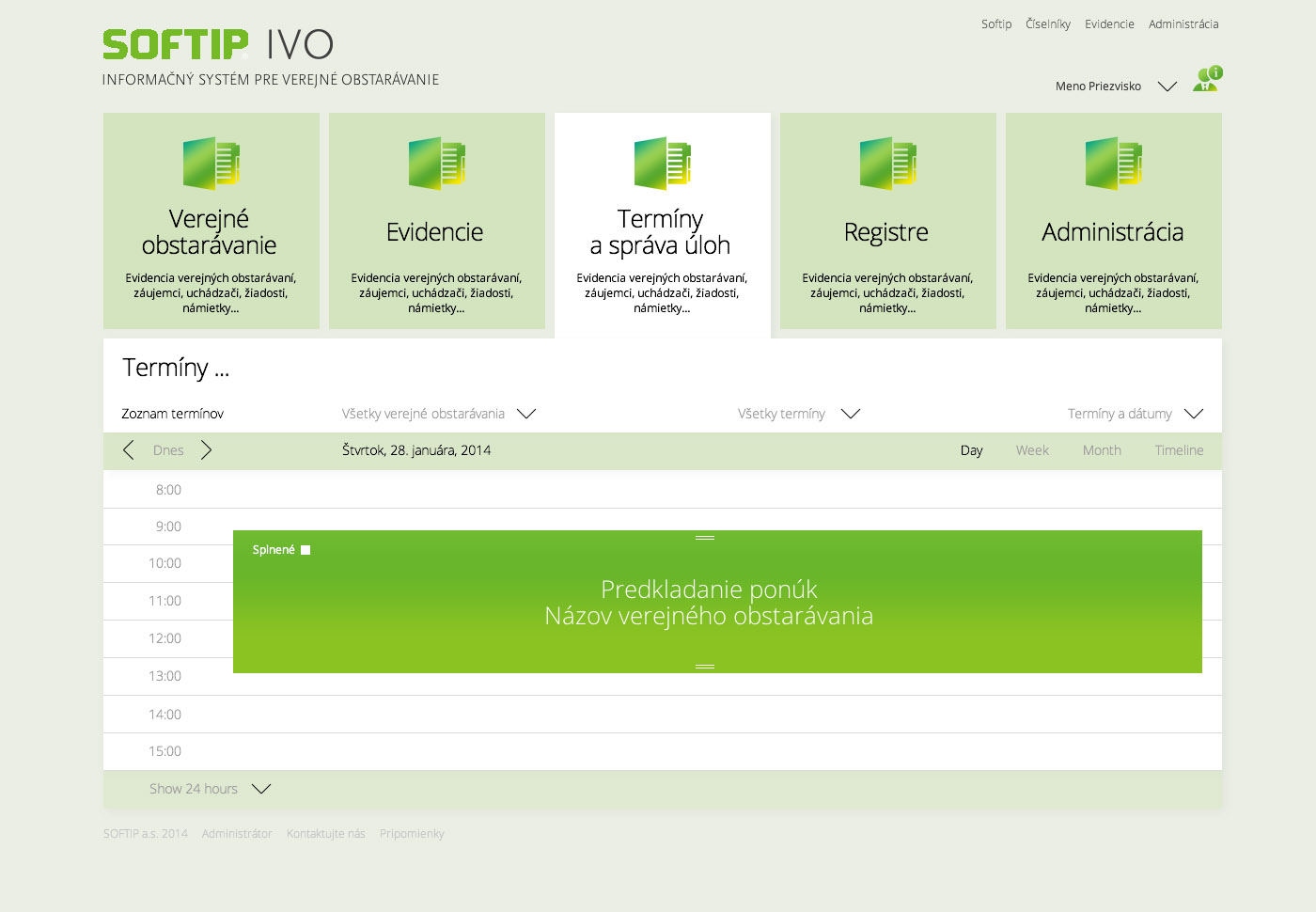
Task: Toggle the Splnené checkbox
Action: pos(305,550)
